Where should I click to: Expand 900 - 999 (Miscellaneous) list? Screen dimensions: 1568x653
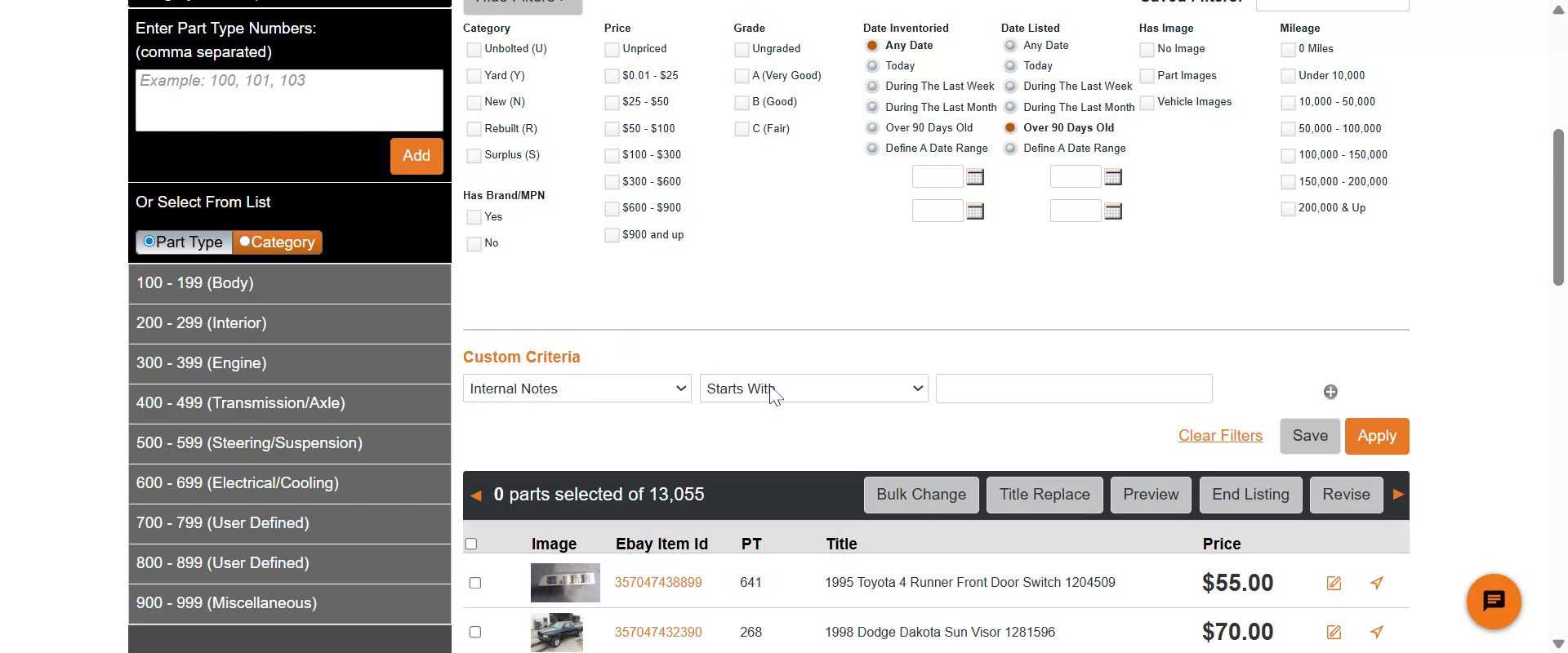point(290,603)
